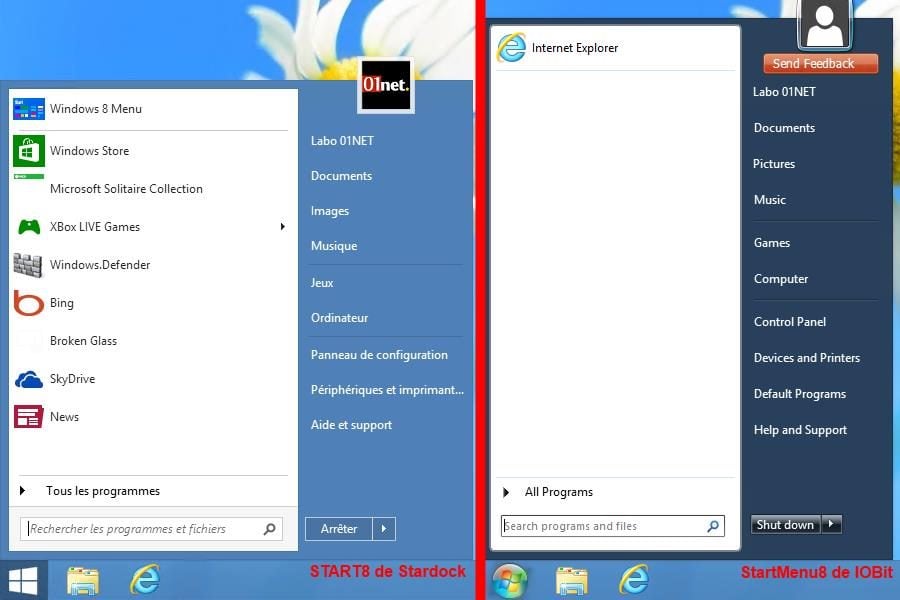Click the Send Feedback button

[x=820, y=64]
